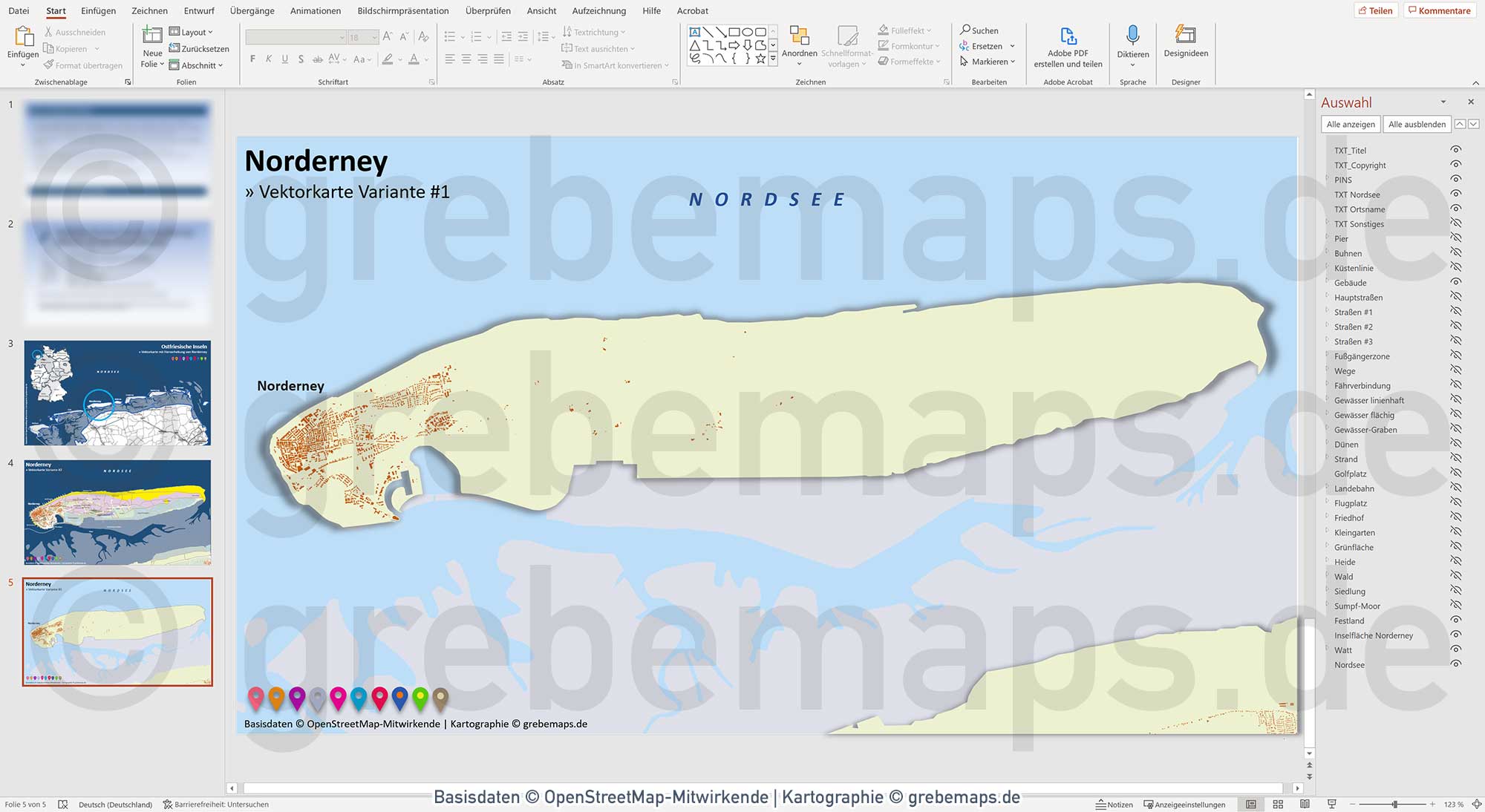The height and width of the screenshot is (812, 1485).
Task: Open Designideen with its lightning icon
Action: tap(1185, 35)
